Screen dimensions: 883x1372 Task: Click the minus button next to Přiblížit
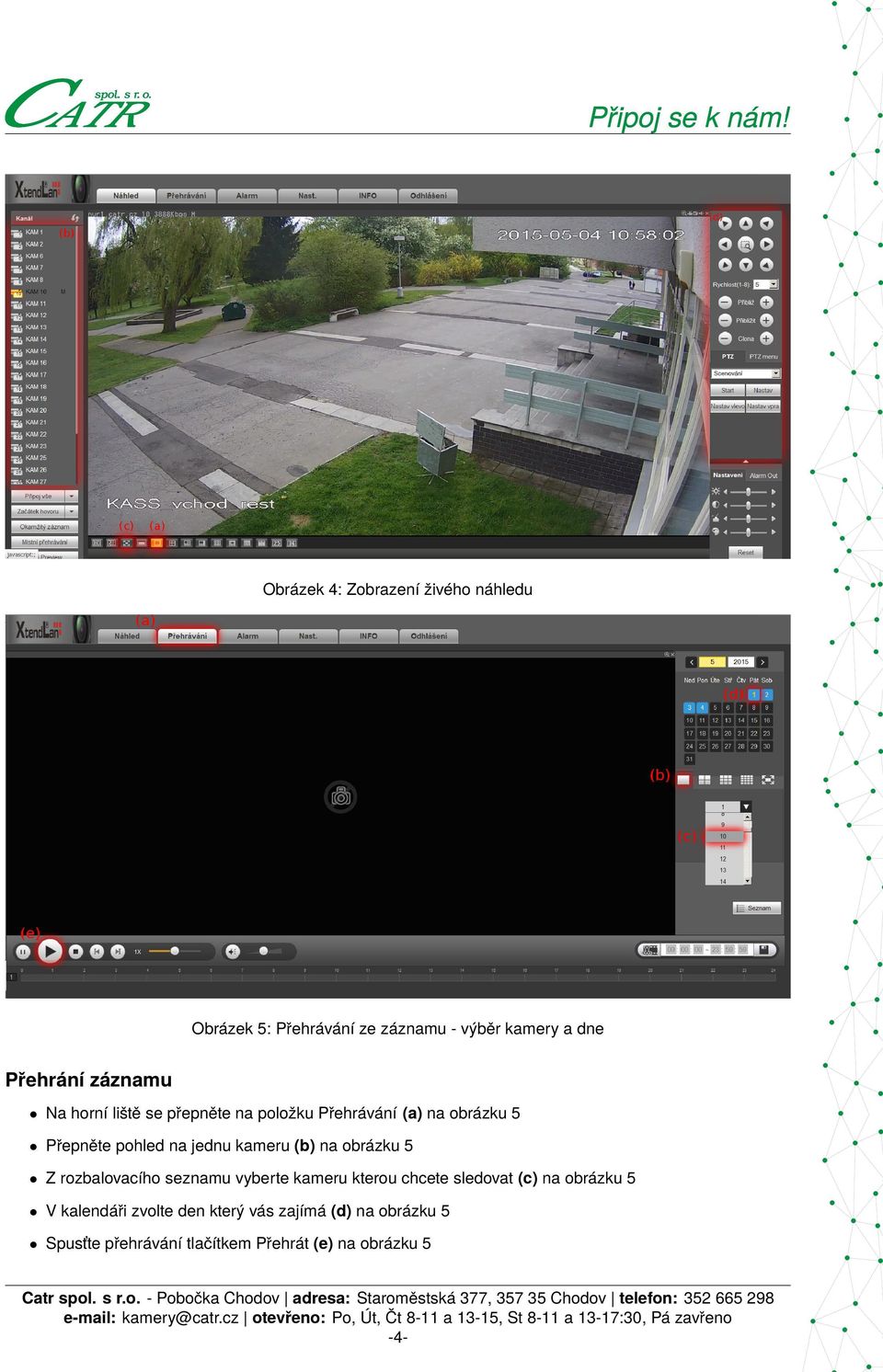[725, 320]
